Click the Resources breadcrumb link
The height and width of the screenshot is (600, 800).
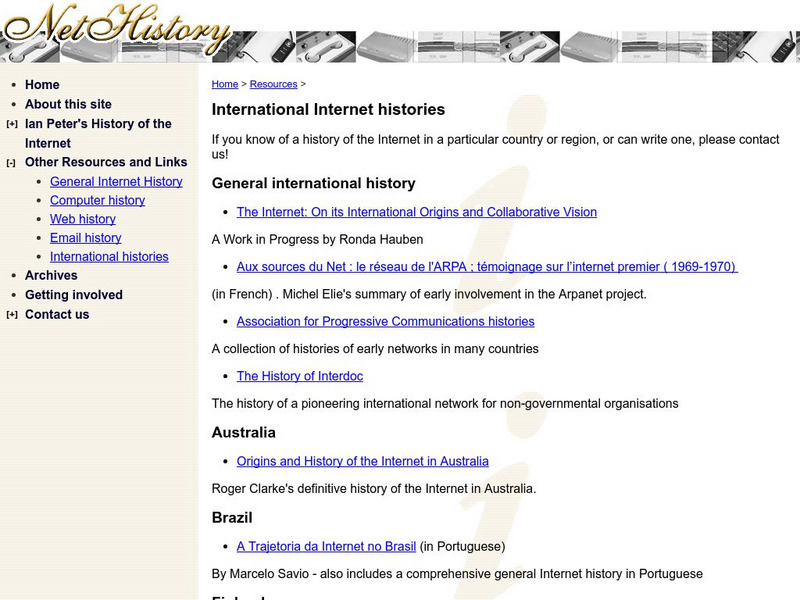click(x=273, y=85)
